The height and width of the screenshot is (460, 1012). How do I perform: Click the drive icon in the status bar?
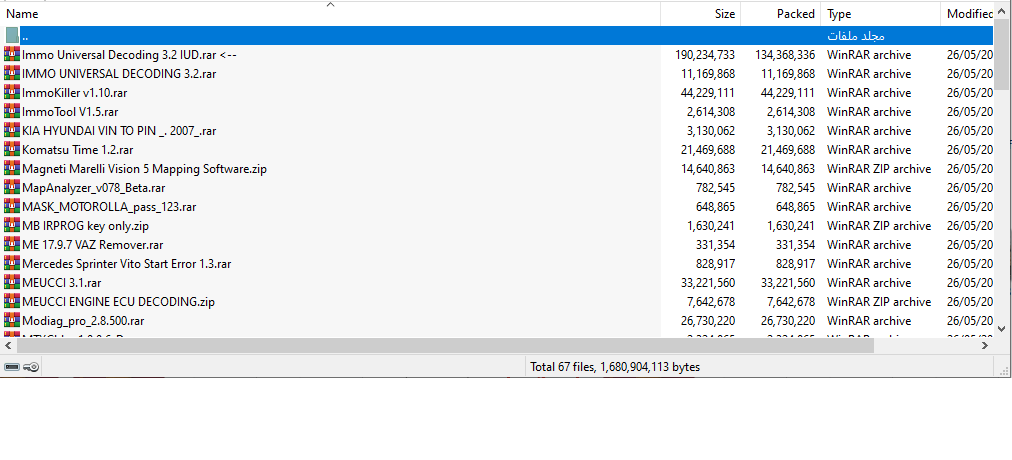12,367
